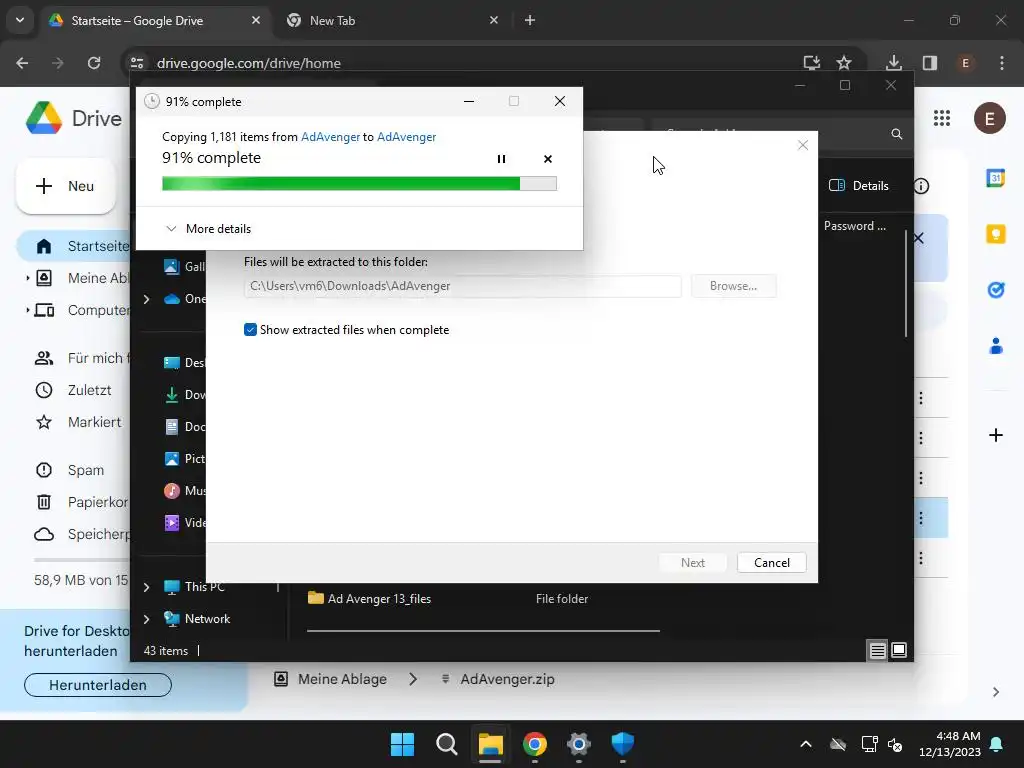1024x768 pixels.
Task: Show hidden tray icons chevron
Action: pyautogui.click(x=806, y=744)
